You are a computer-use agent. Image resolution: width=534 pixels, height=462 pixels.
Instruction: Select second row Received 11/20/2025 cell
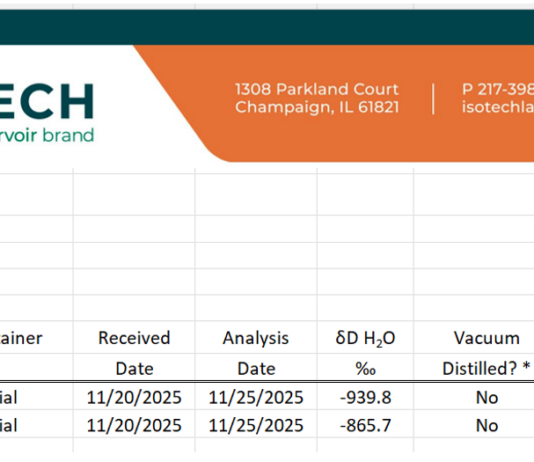tap(134, 425)
